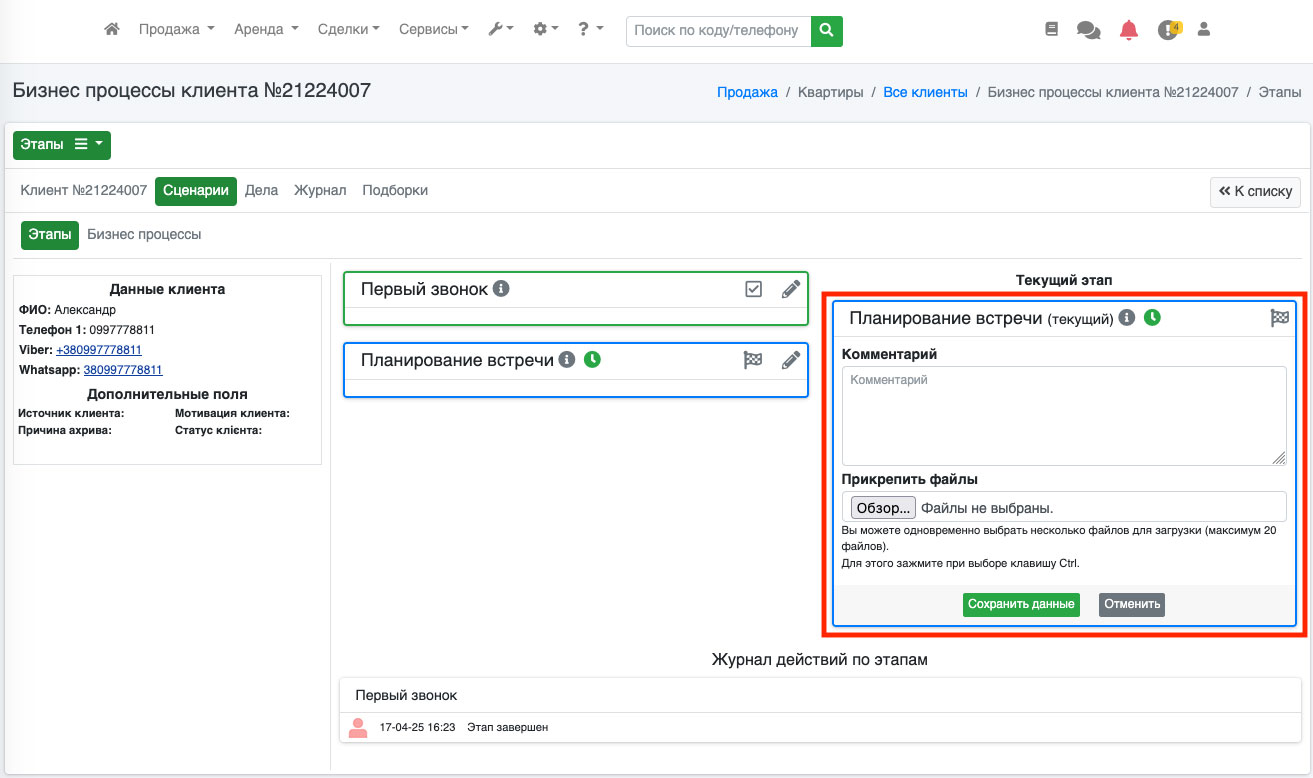Open the gear settings dropdown
The image size is (1313, 778).
click(545, 30)
